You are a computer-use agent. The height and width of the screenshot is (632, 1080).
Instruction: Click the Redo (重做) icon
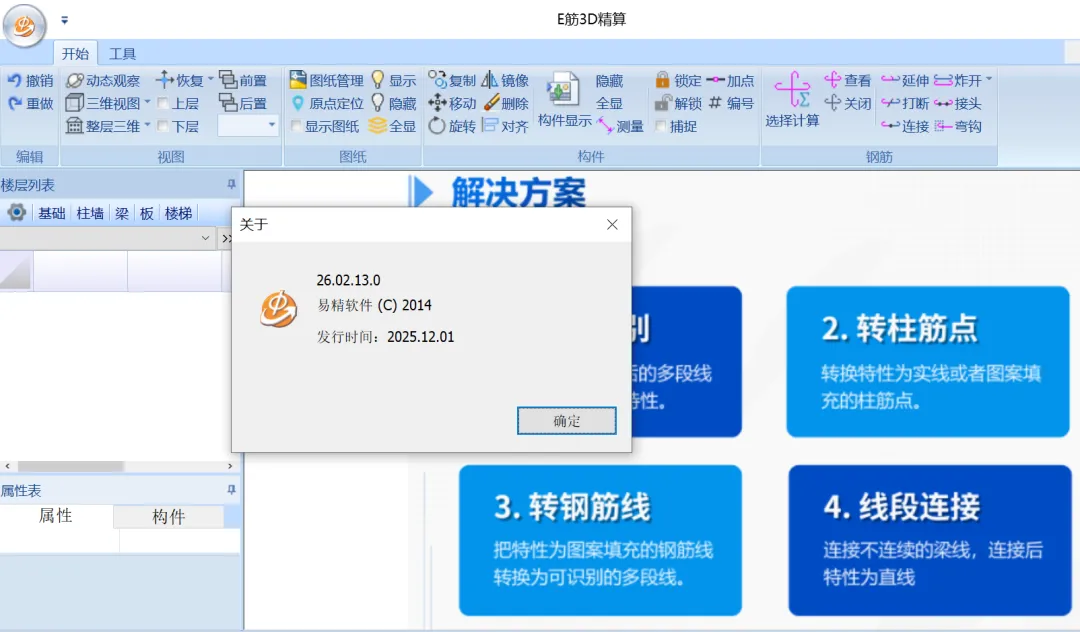(x=14, y=103)
